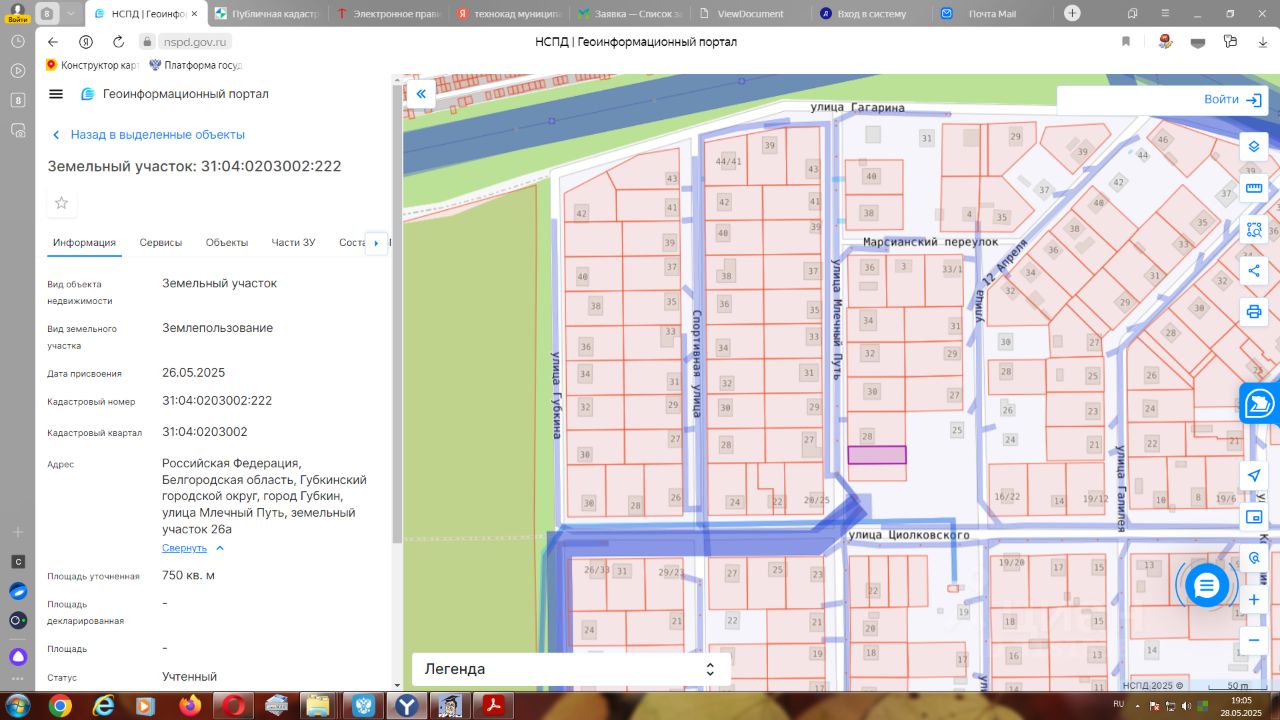Screen dimensions: 1280x720
Task: Launch Firefox from the taskbar
Action: 190,706
